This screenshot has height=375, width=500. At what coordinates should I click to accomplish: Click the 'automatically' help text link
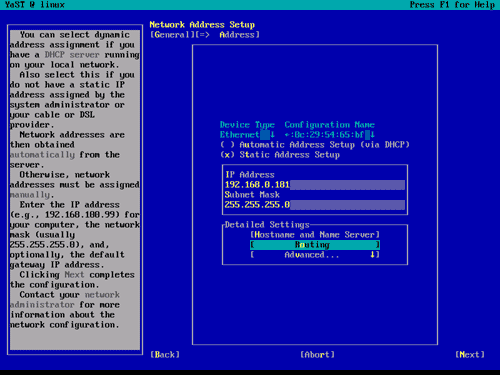click(42, 155)
